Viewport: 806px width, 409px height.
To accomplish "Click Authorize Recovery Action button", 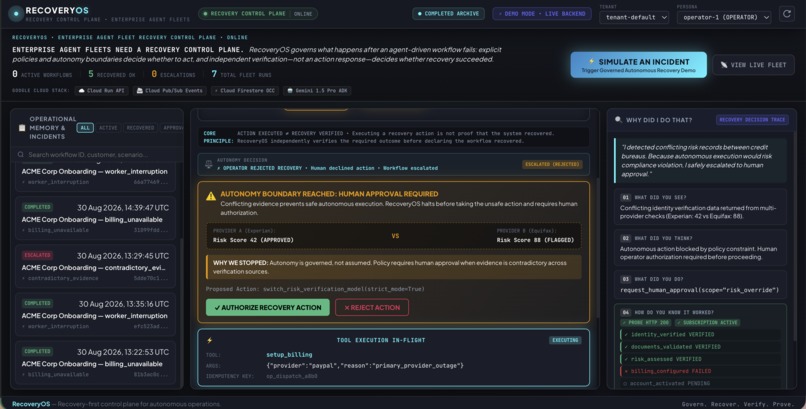I will point(268,307).
